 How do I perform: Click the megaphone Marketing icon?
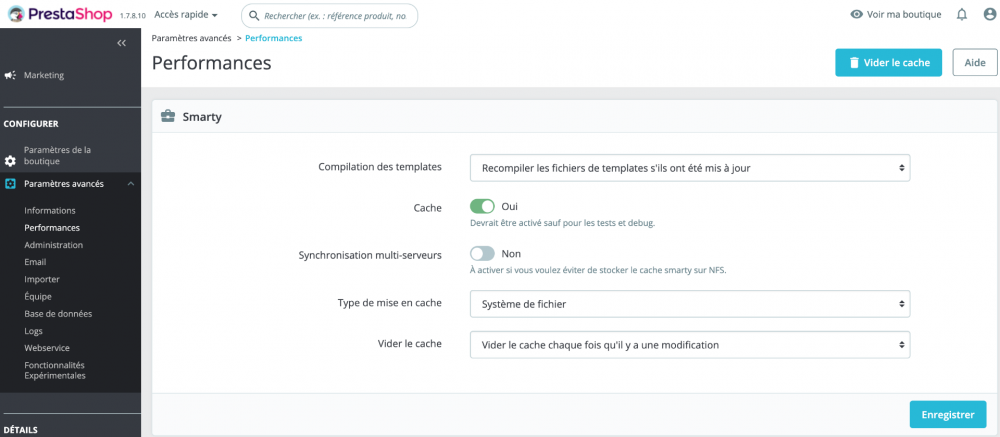(x=10, y=75)
